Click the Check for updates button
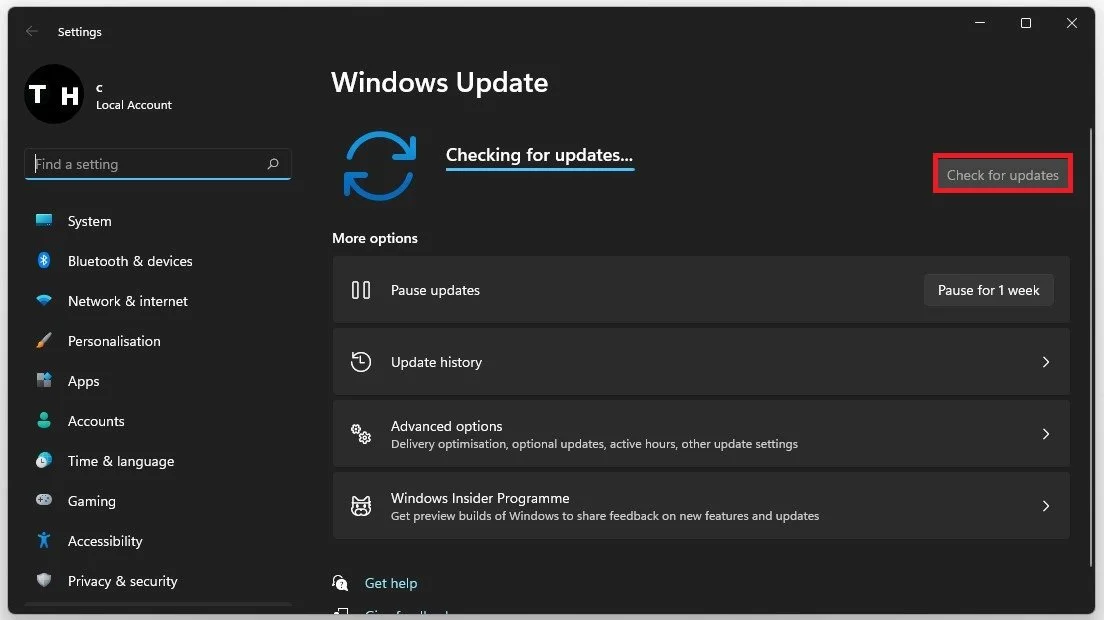Screen dimensions: 1104x620 (x=1003, y=175)
